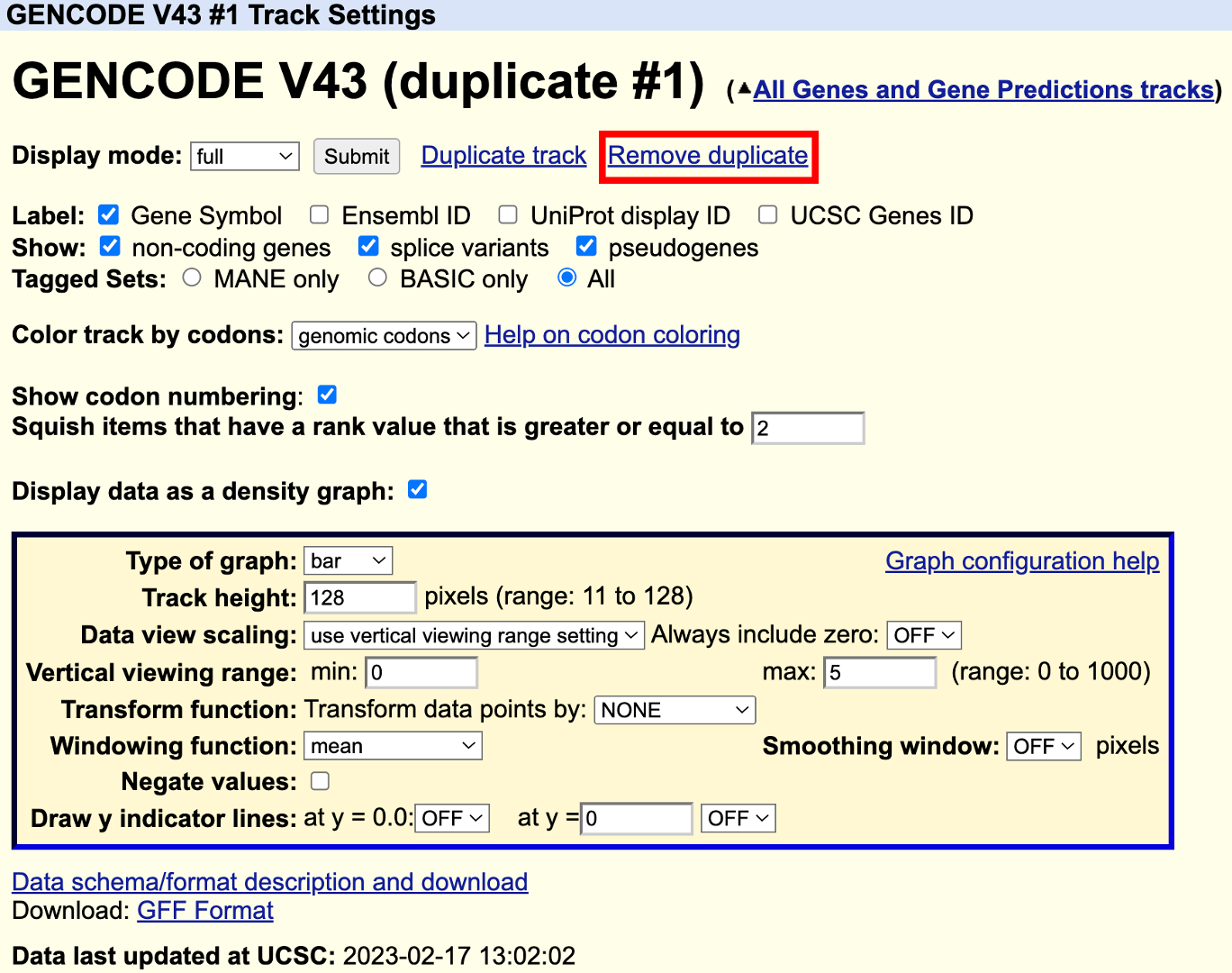Open the Type of graph dropdown
Viewport: 1232px width, 973px height.
(348, 561)
